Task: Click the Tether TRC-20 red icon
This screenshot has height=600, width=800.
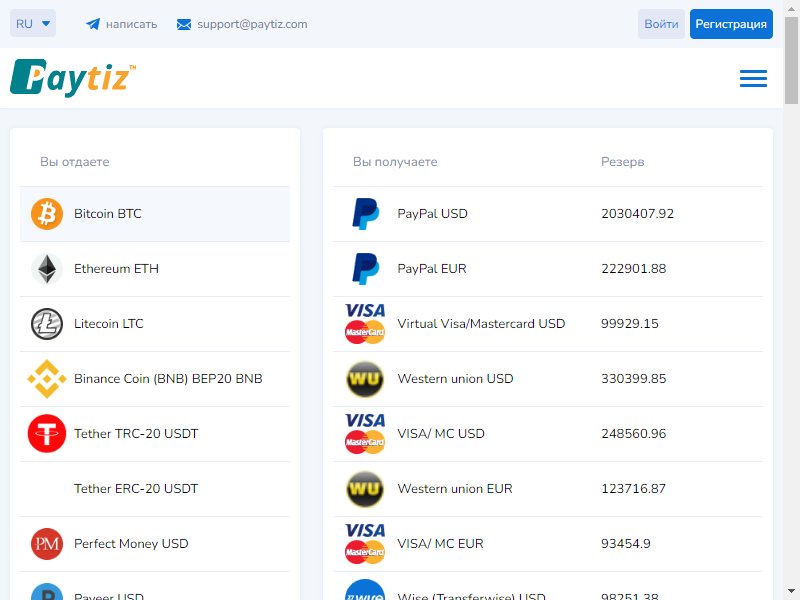Action: coord(47,434)
